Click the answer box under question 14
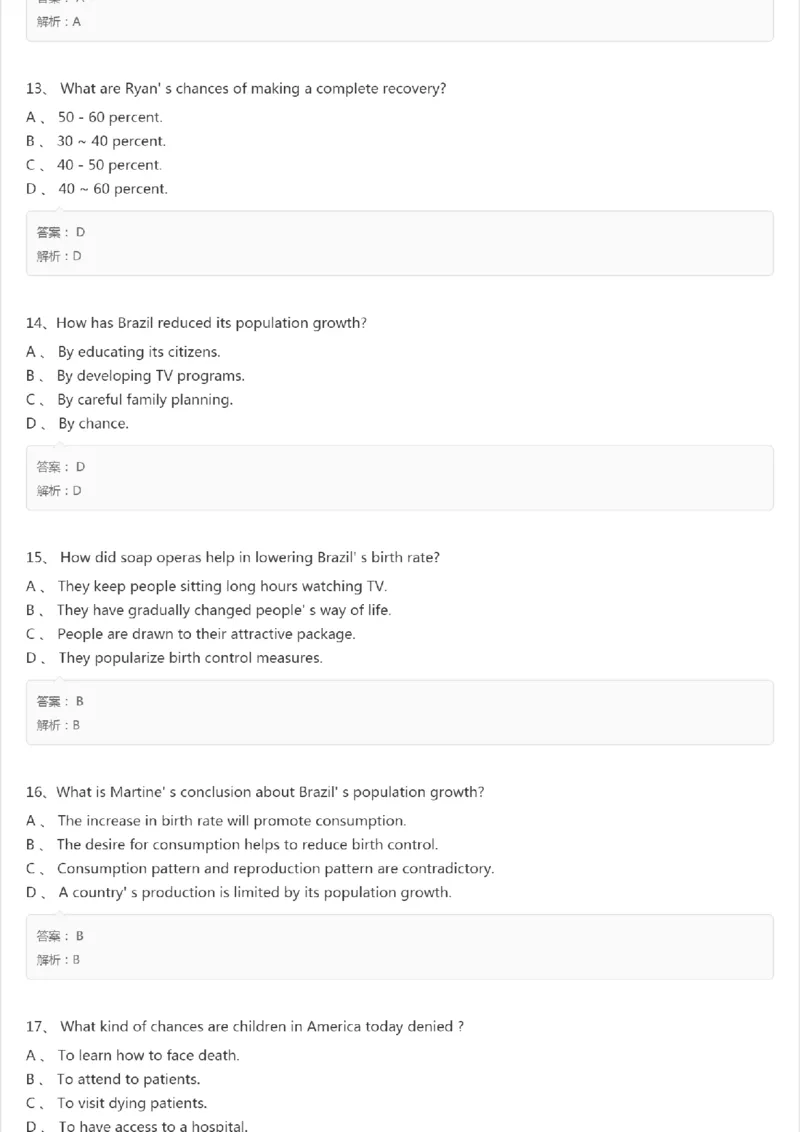The width and height of the screenshot is (800, 1132). [x=399, y=478]
